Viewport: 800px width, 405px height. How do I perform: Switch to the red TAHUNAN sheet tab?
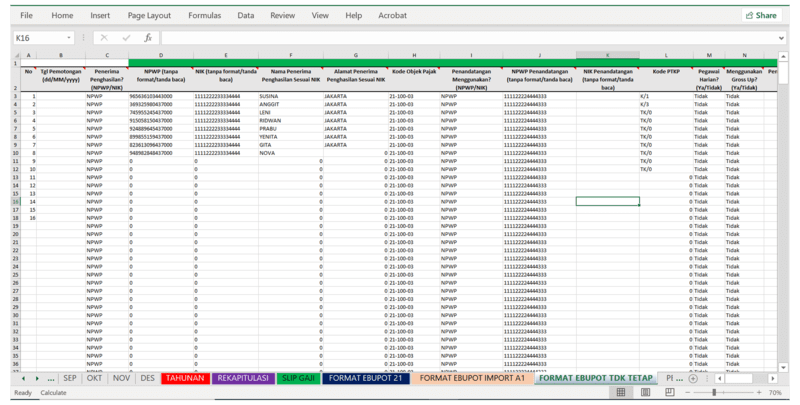[x=185, y=378]
